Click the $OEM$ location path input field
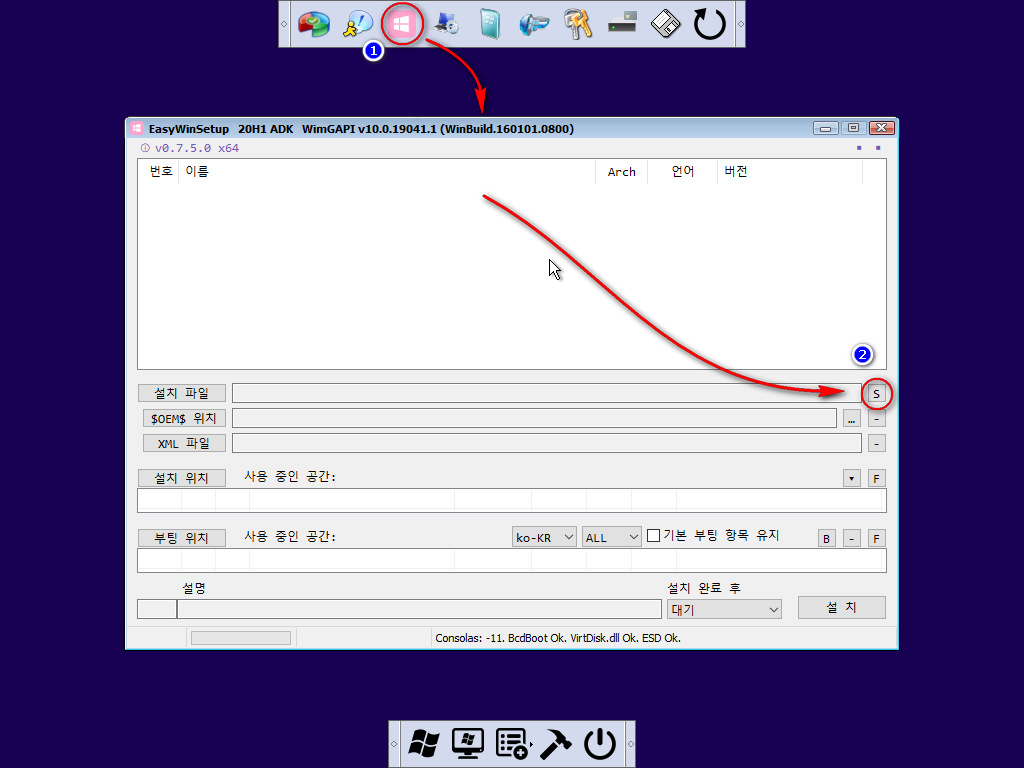Screen dimensions: 1024x768 coord(534,418)
